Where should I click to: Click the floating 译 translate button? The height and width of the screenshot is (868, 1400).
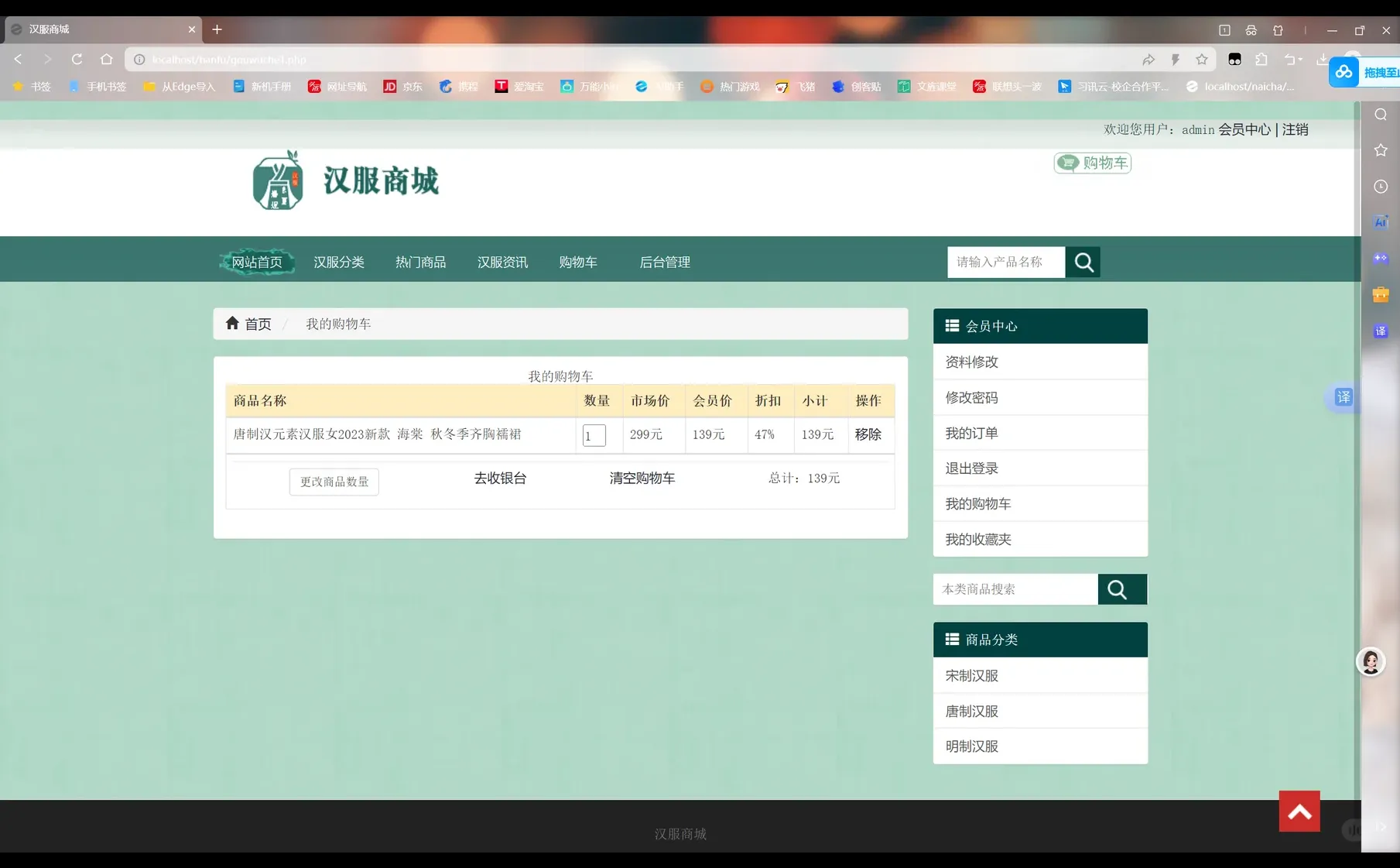click(1344, 397)
